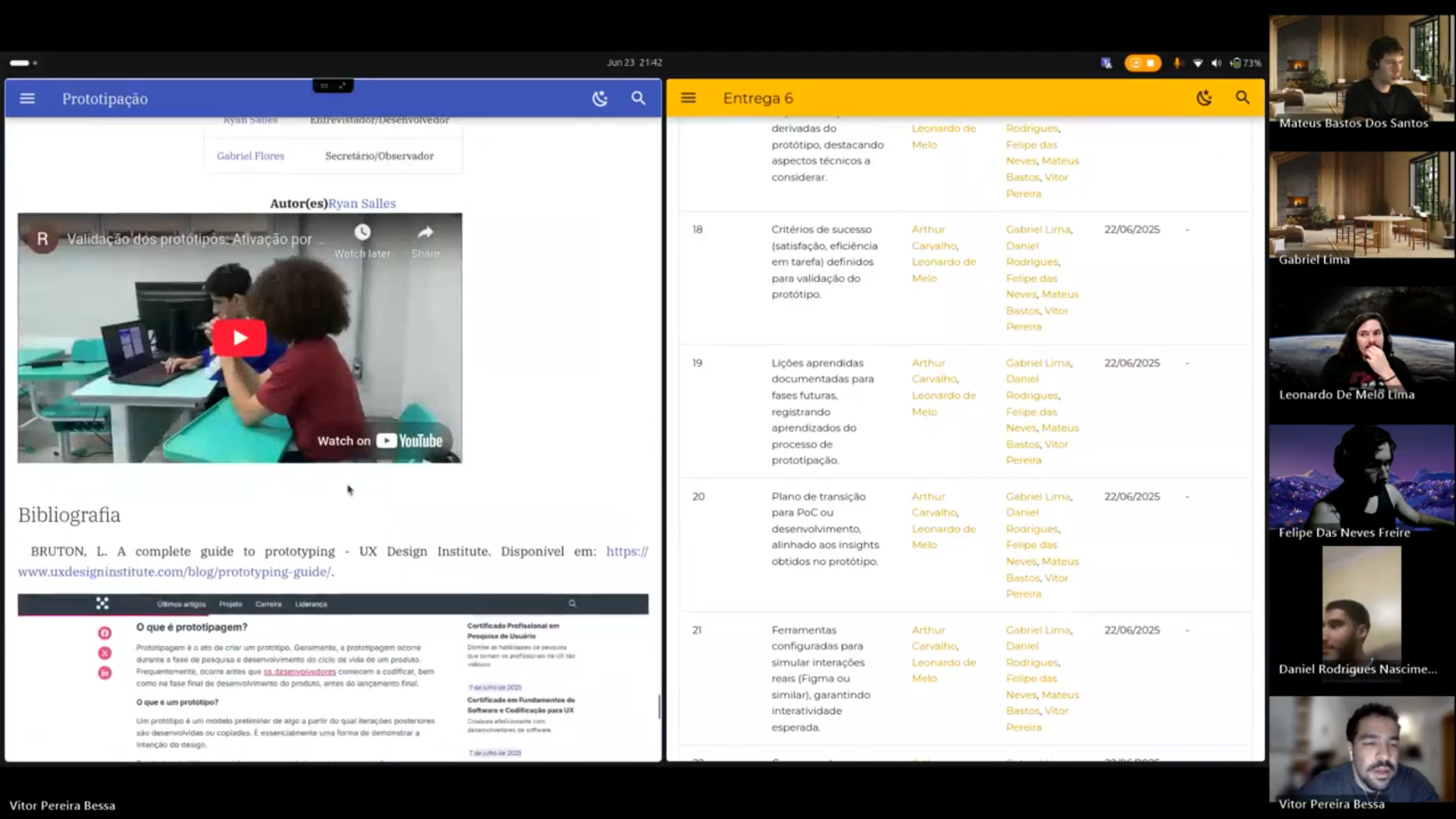Open Gabriel Lima link in row 20
The width and height of the screenshot is (1456, 819).
(x=1038, y=497)
